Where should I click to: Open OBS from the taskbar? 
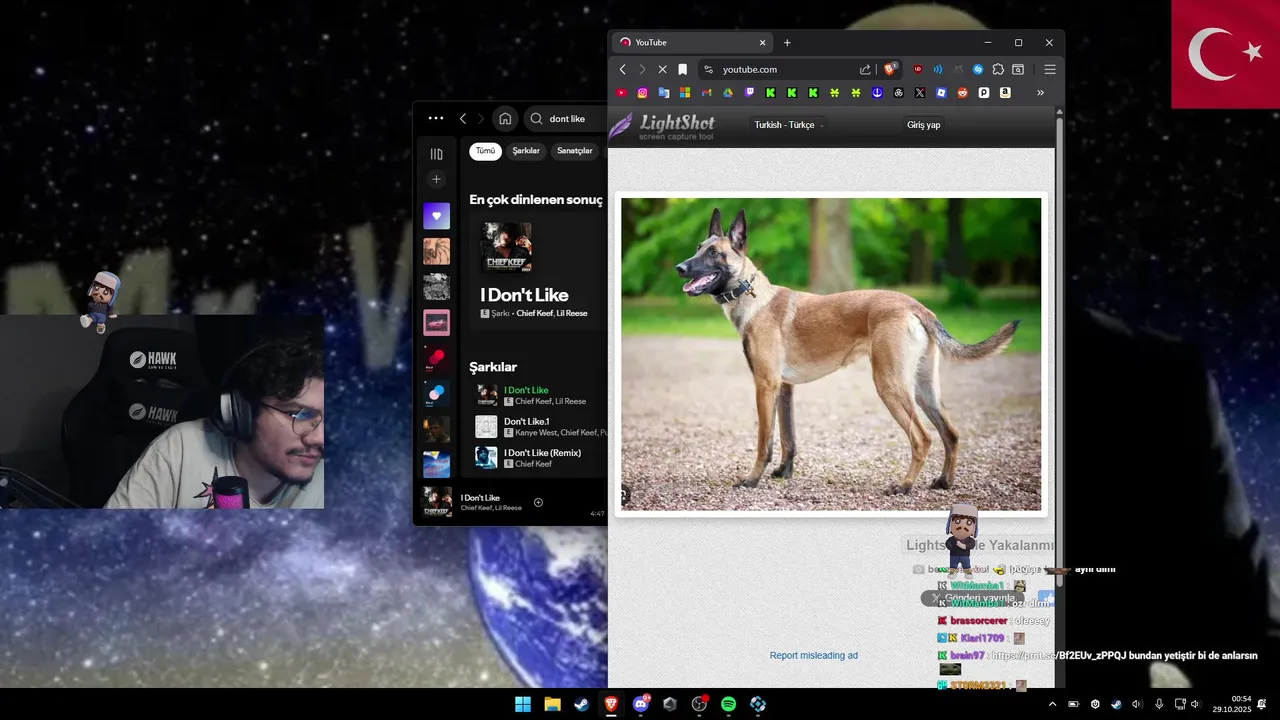(699, 704)
